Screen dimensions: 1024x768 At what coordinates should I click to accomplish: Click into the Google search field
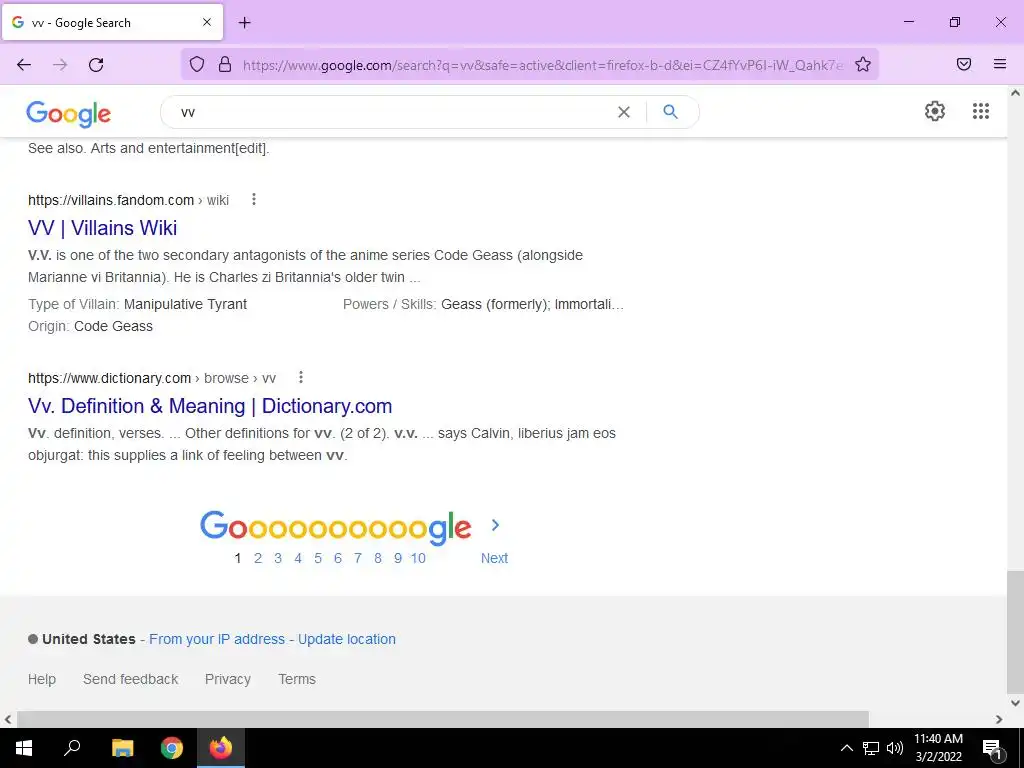coord(392,112)
